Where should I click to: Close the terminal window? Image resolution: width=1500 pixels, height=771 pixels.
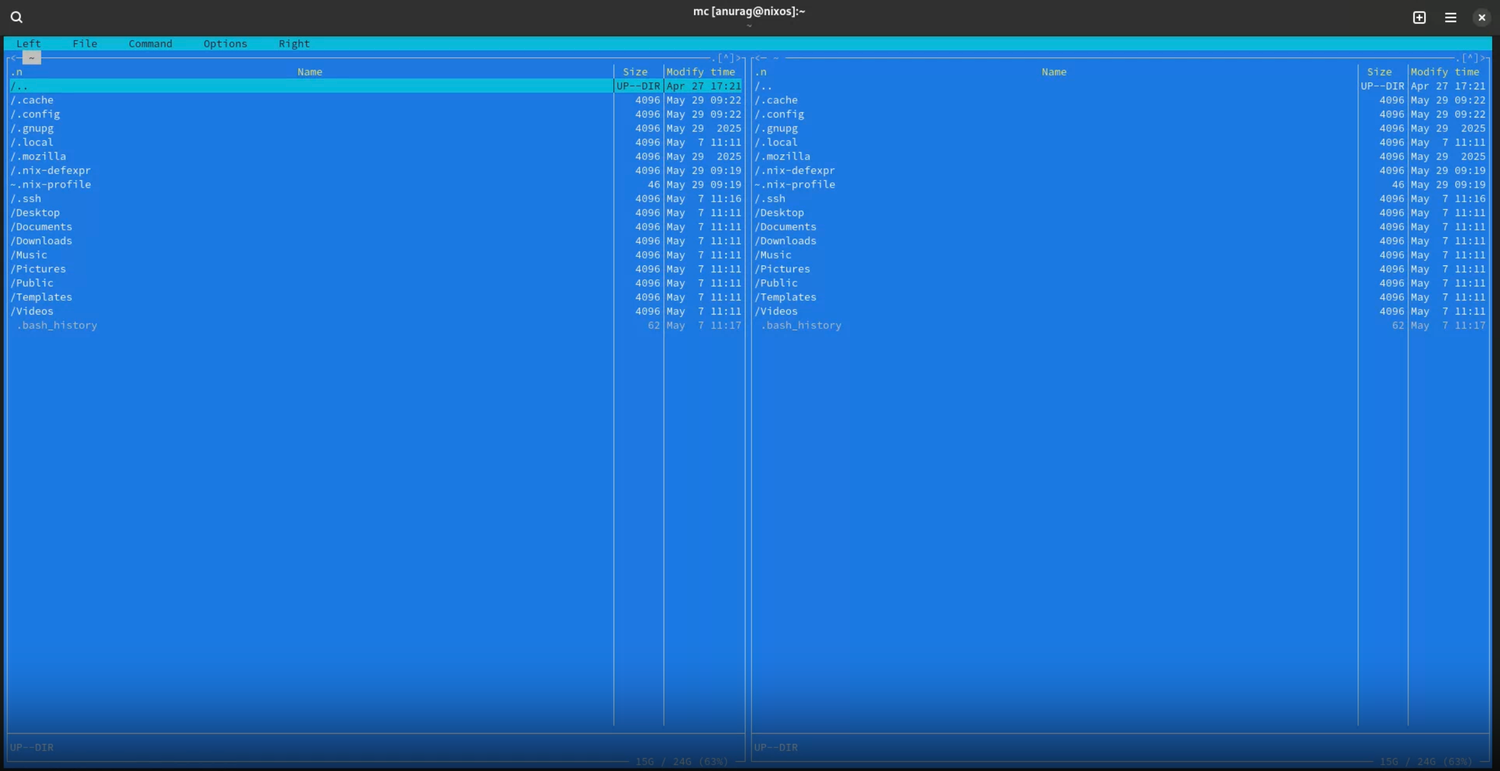[x=1481, y=17]
